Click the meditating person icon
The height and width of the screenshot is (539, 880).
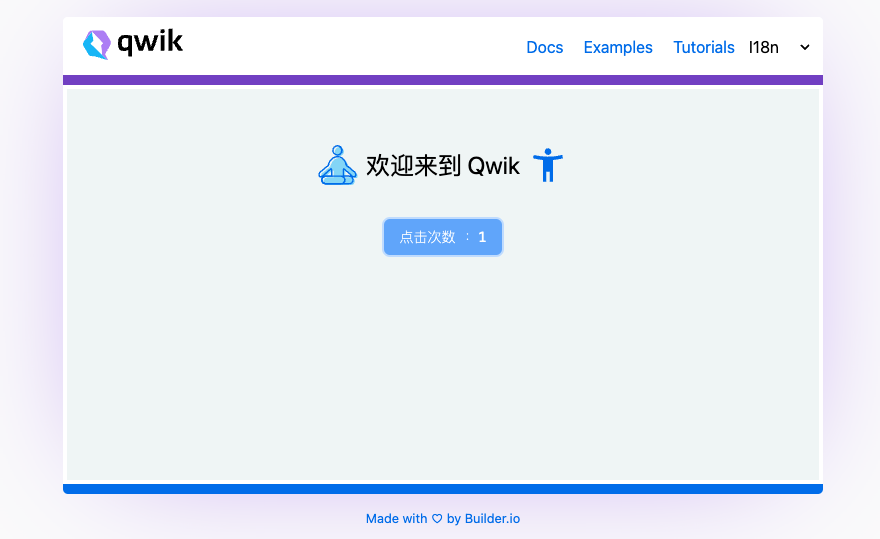tap(337, 165)
